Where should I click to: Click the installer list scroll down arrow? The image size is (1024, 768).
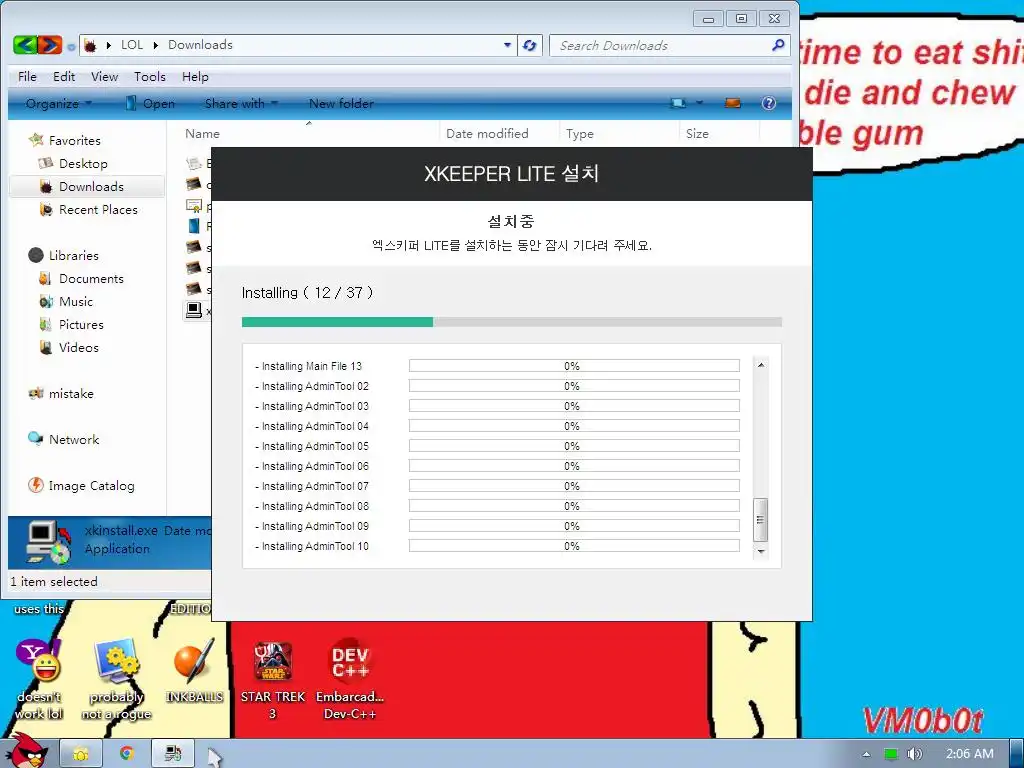click(x=761, y=552)
